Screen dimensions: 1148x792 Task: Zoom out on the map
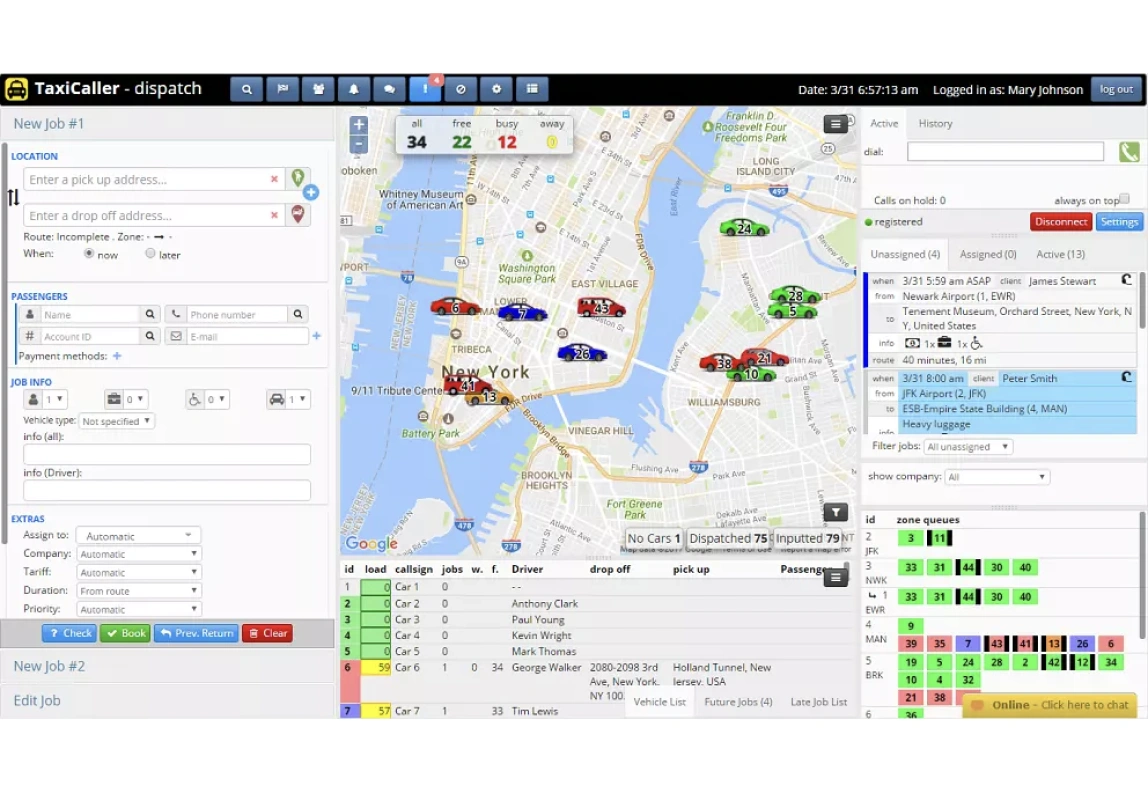click(x=359, y=143)
